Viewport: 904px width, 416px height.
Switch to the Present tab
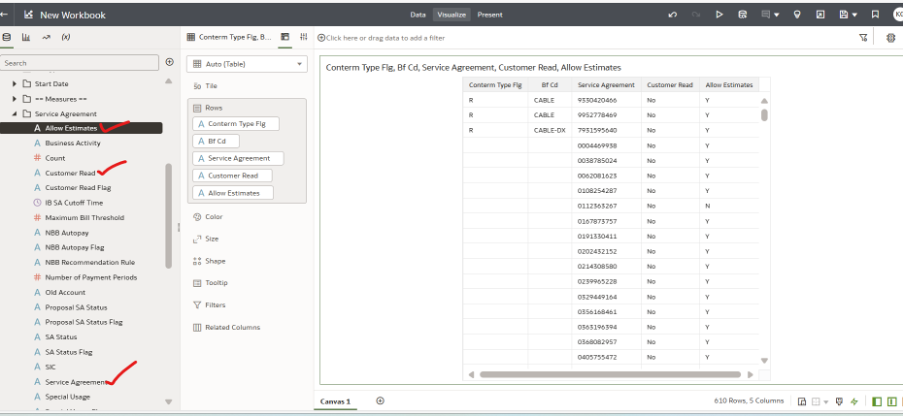point(490,15)
